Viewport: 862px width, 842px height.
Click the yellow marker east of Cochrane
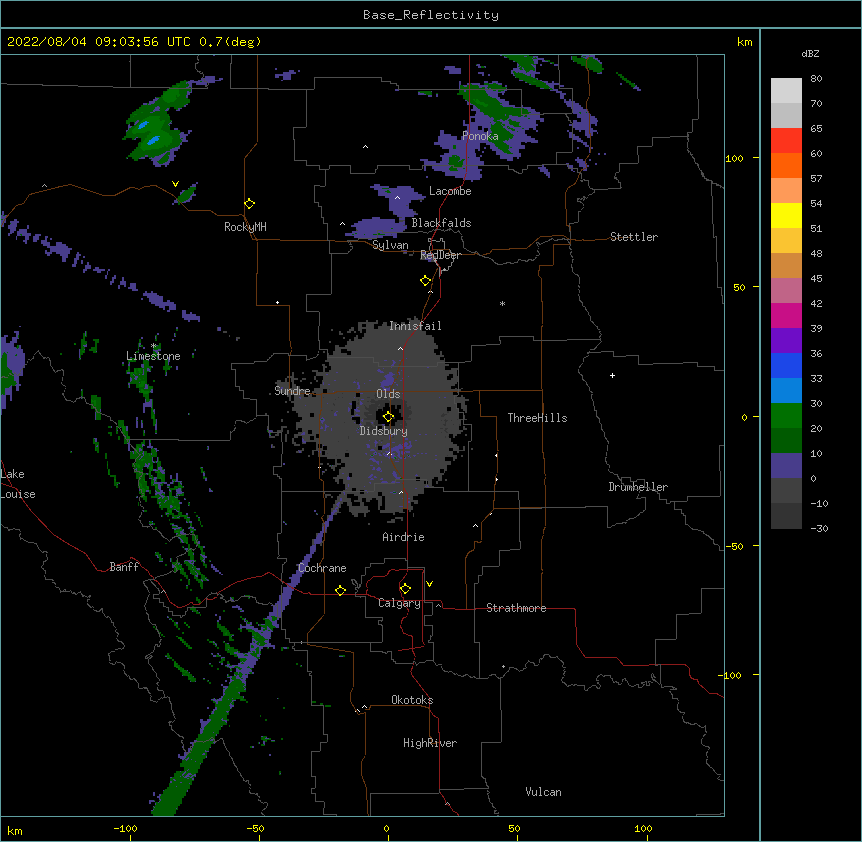pyautogui.click(x=340, y=590)
